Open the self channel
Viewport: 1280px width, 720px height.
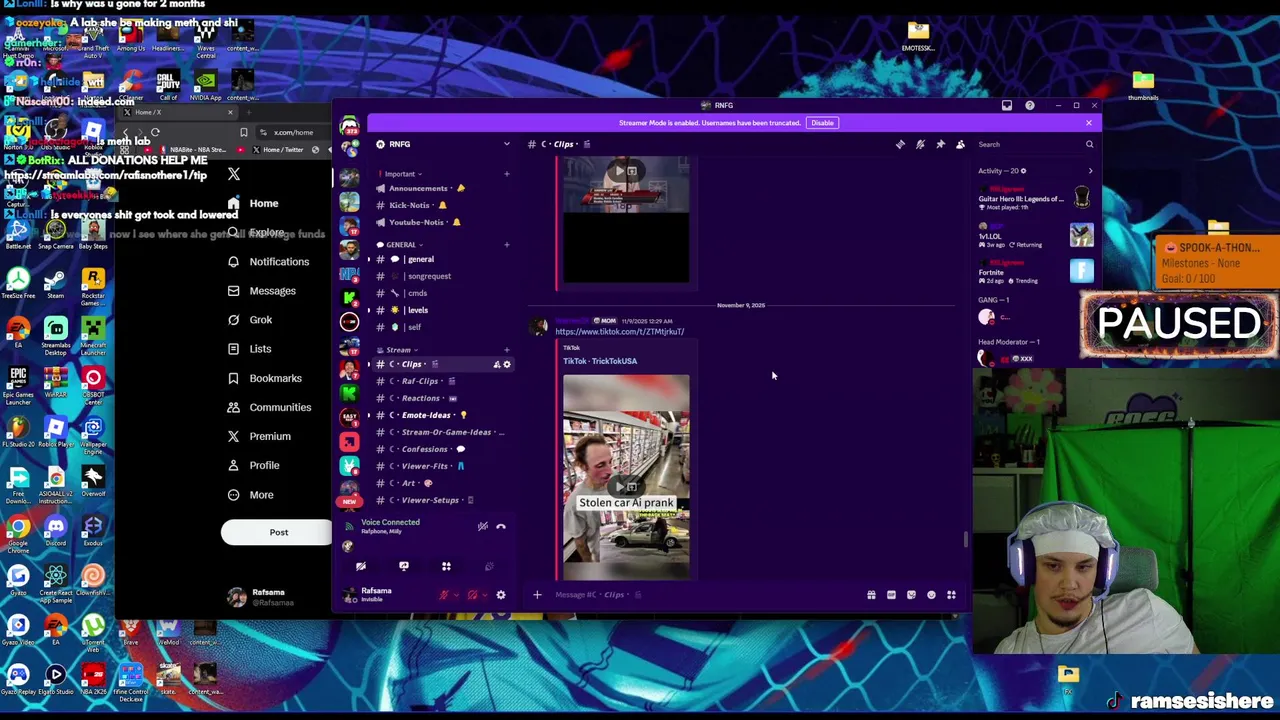(443, 327)
